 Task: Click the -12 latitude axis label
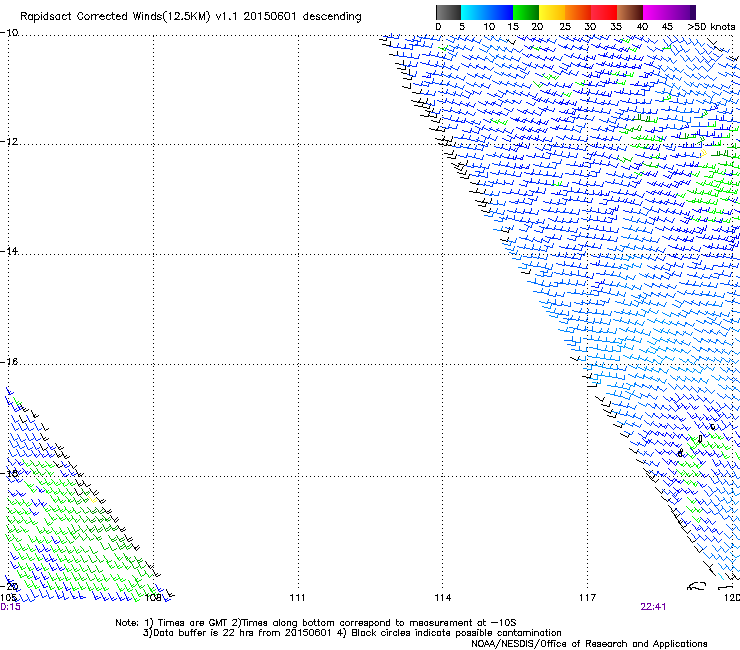(9, 142)
